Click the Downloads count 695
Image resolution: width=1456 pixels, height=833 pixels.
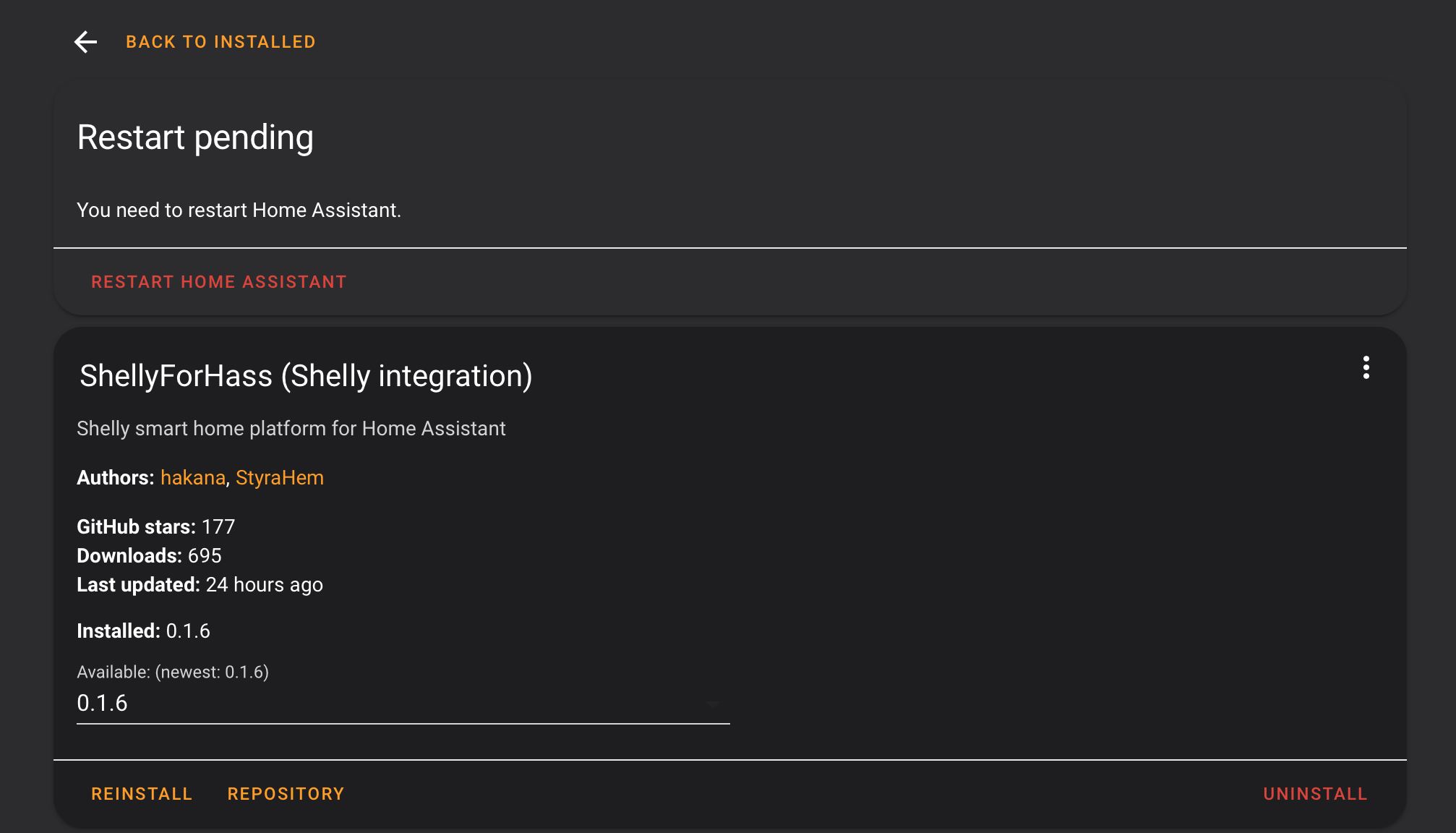click(x=205, y=555)
